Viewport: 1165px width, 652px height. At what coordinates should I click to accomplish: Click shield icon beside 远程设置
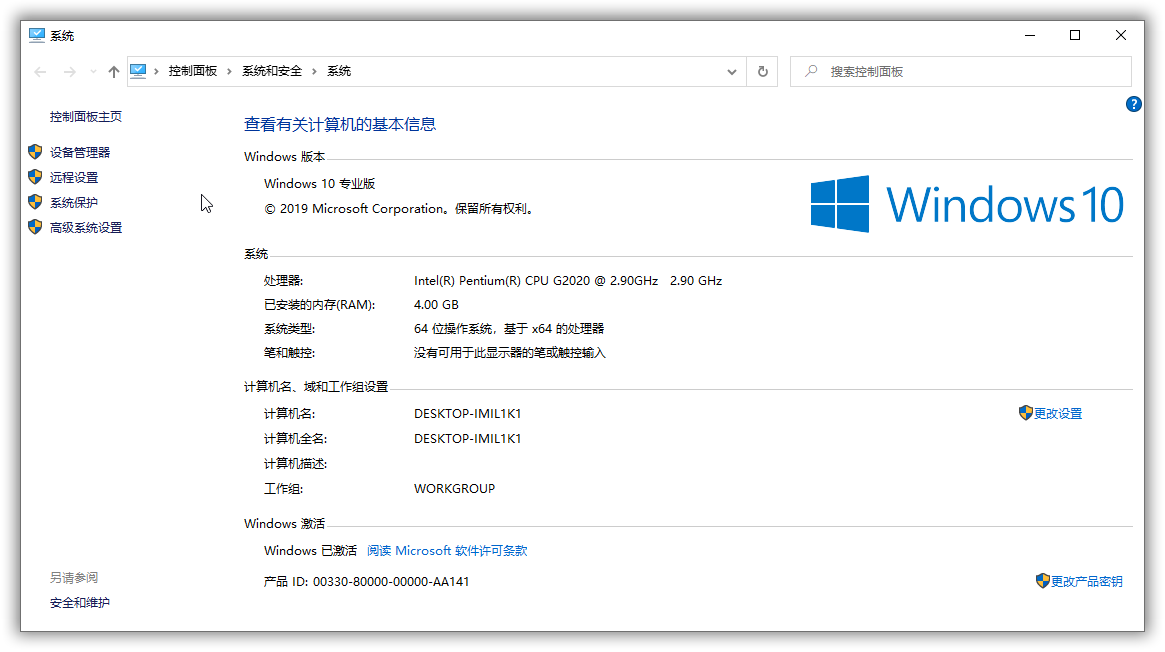35,177
